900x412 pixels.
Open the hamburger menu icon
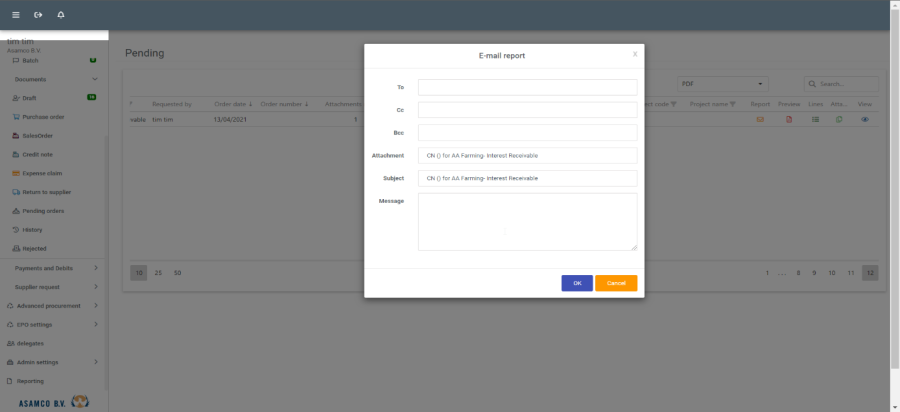click(15, 15)
